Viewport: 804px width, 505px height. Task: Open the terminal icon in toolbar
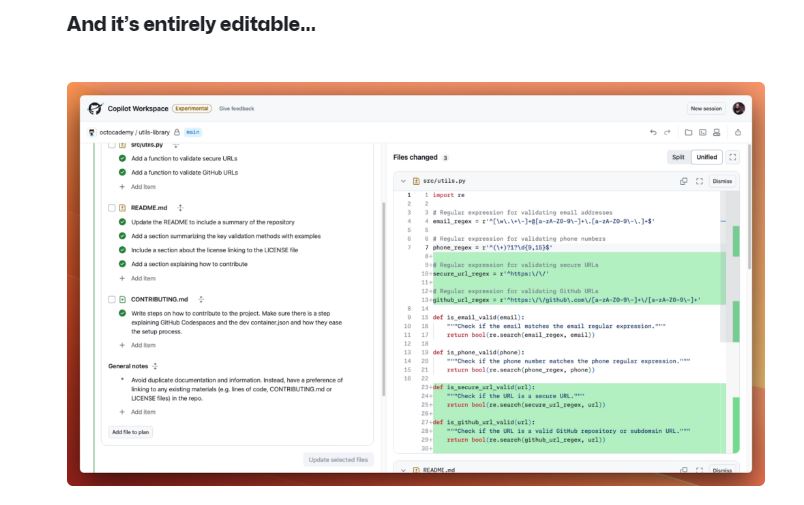[703, 132]
